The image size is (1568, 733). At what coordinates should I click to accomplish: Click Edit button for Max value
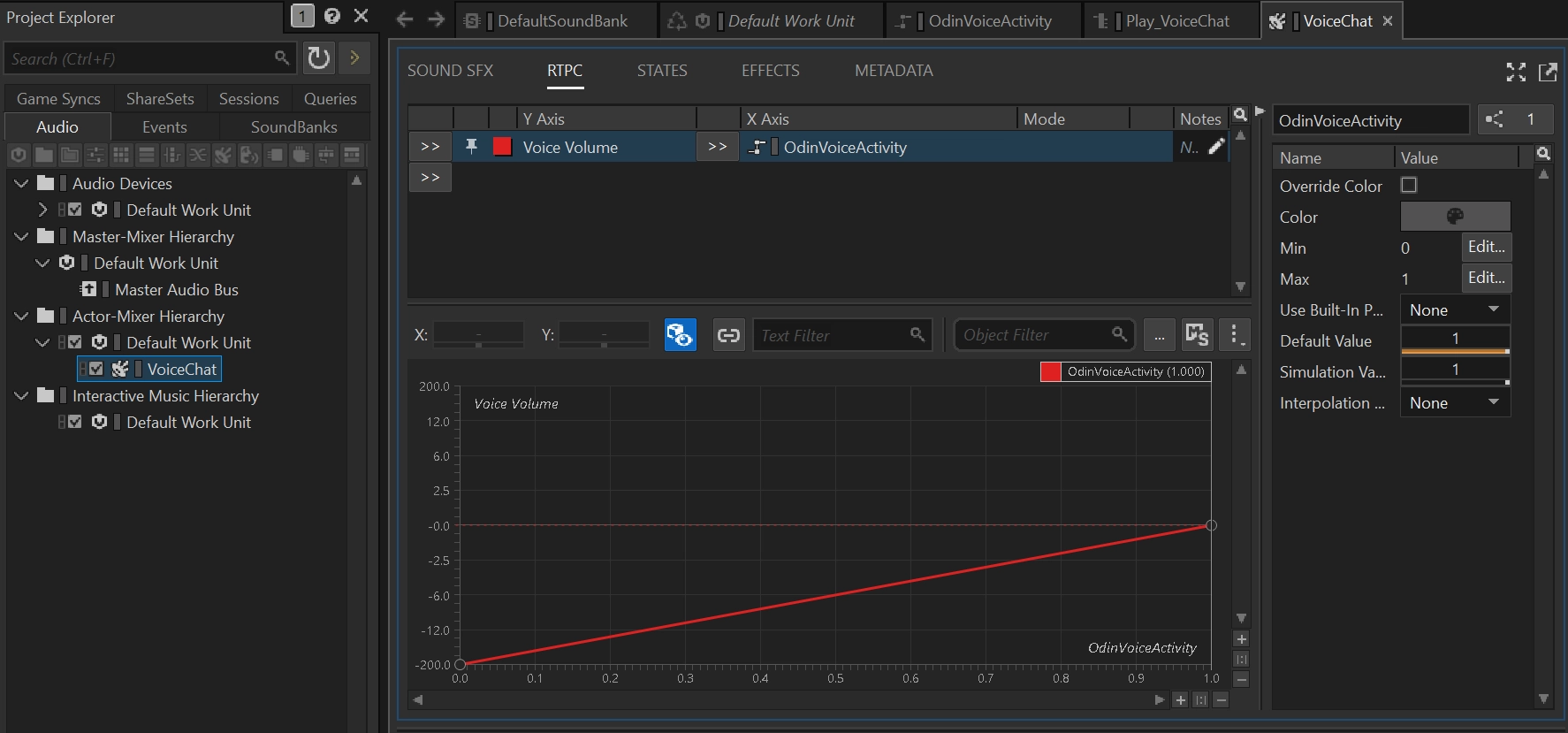[1487, 278]
